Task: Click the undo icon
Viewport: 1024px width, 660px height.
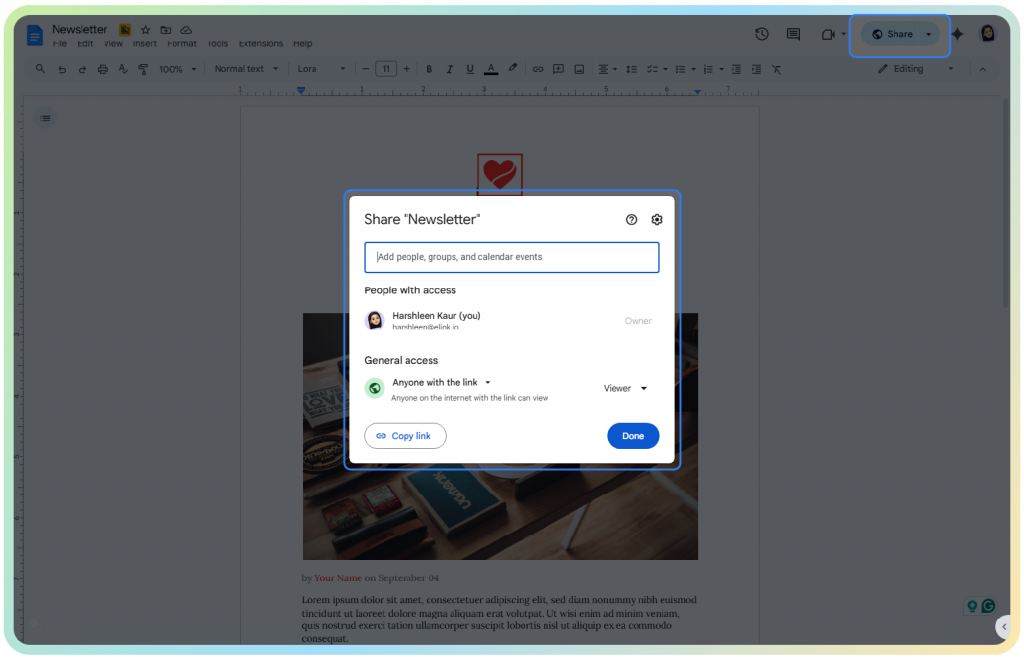Action: (x=62, y=69)
